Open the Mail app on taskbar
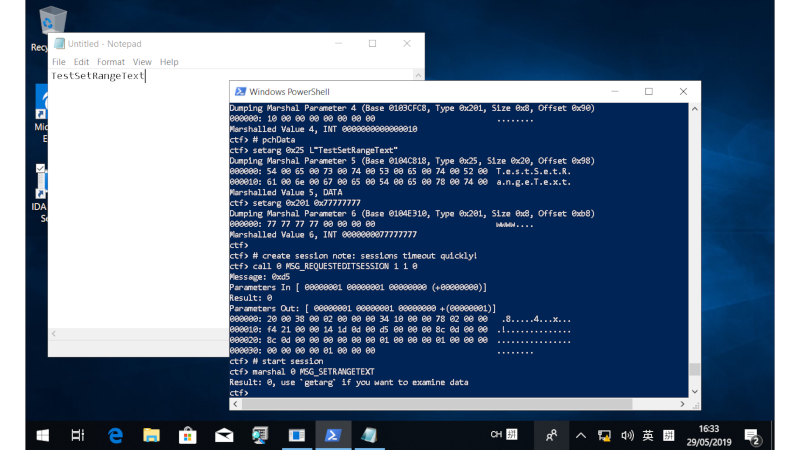The image size is (800, 450). point(223,435)
